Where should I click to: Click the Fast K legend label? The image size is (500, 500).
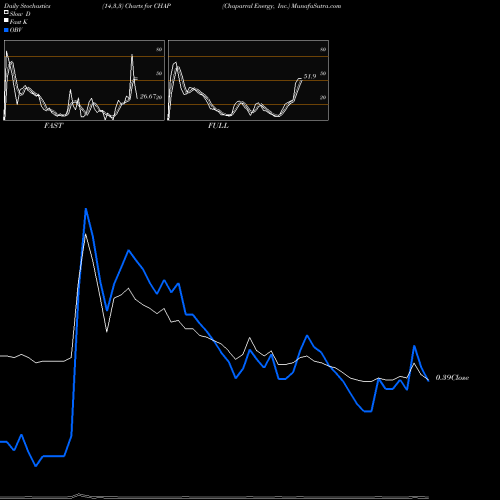click(x=19, y=22)
